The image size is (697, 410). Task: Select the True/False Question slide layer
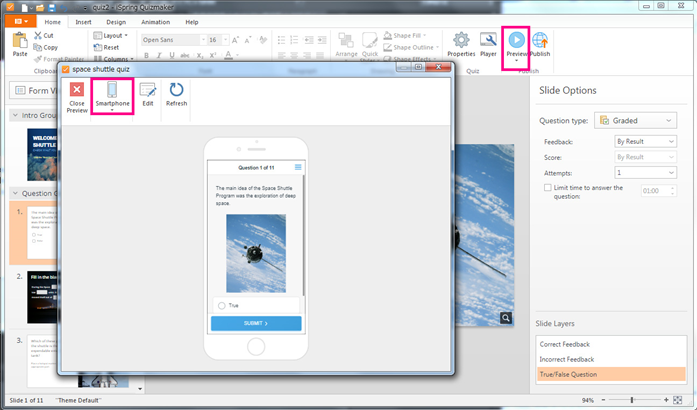click(611, 374)
